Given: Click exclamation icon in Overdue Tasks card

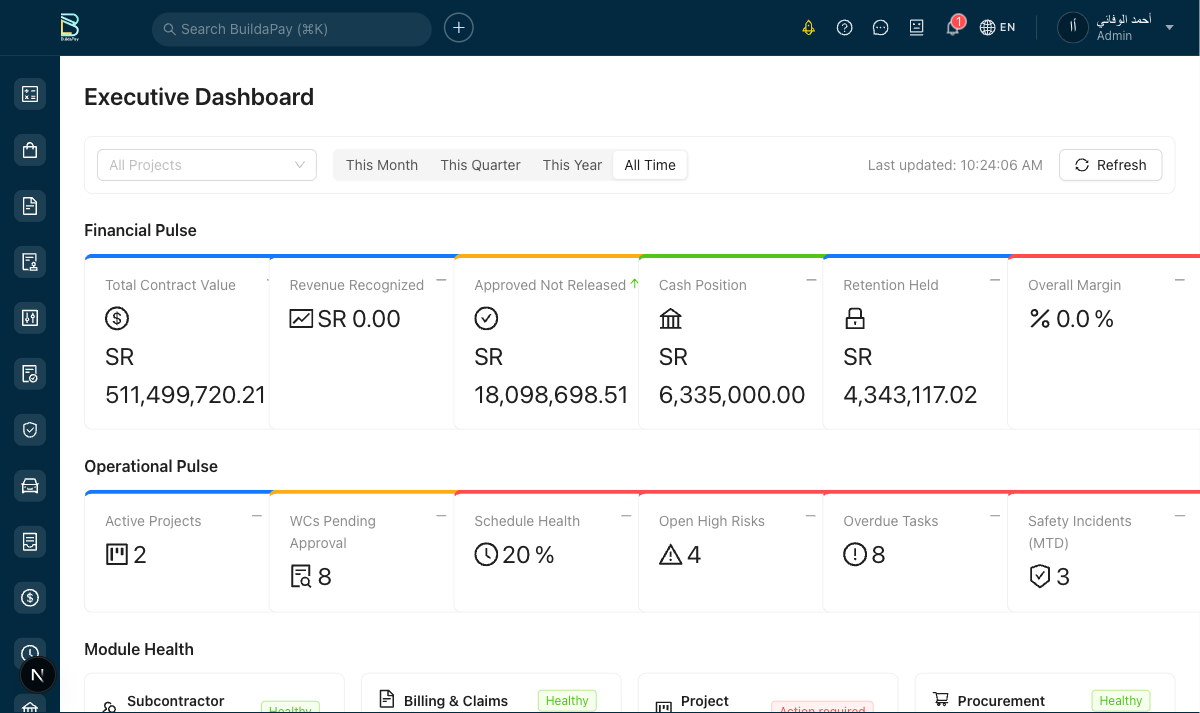Looking at the screenshot, I should pyautogui.click(x=855, y=554).
